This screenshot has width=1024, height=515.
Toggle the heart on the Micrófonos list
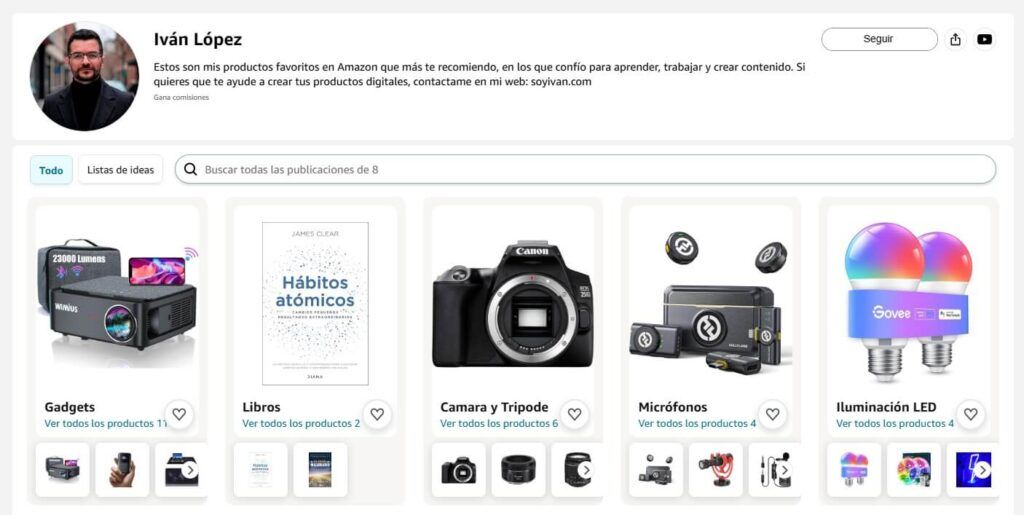(x=773, y=414)
